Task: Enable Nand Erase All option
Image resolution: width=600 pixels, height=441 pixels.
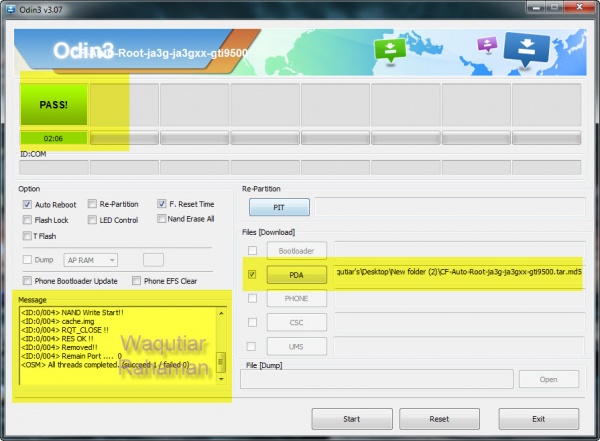Action: [x=161, y=219]
